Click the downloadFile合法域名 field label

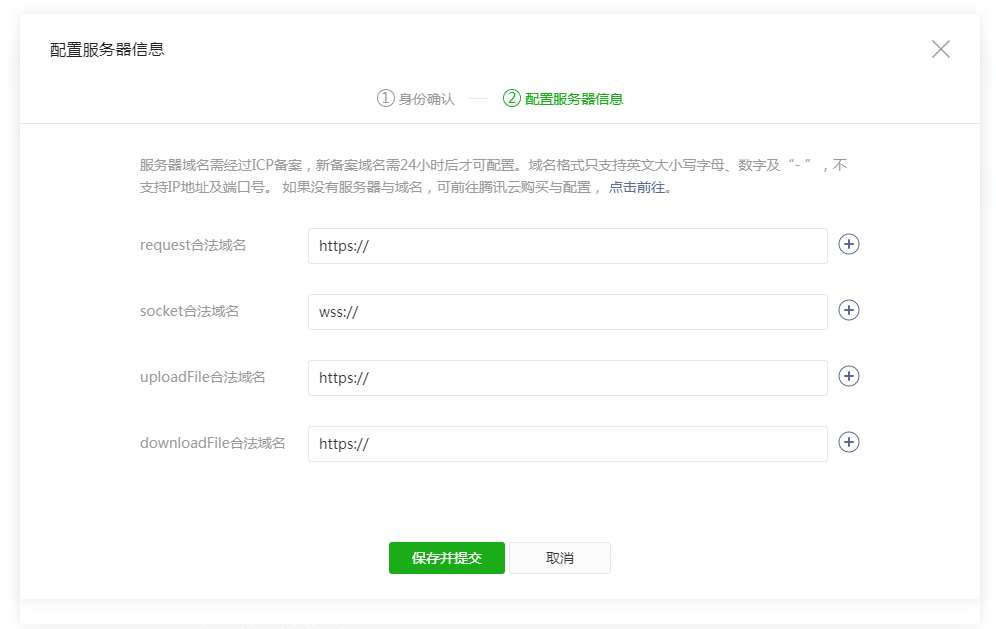point(213,443)
